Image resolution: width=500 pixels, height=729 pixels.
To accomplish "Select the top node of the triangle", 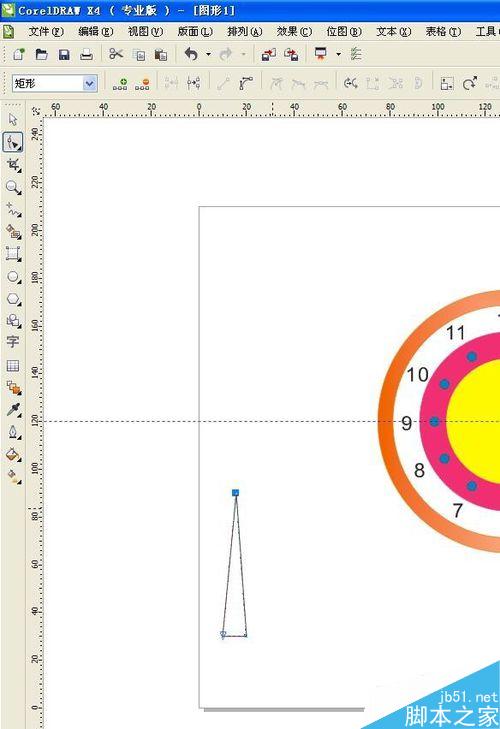I will click(x=235, y=492).
